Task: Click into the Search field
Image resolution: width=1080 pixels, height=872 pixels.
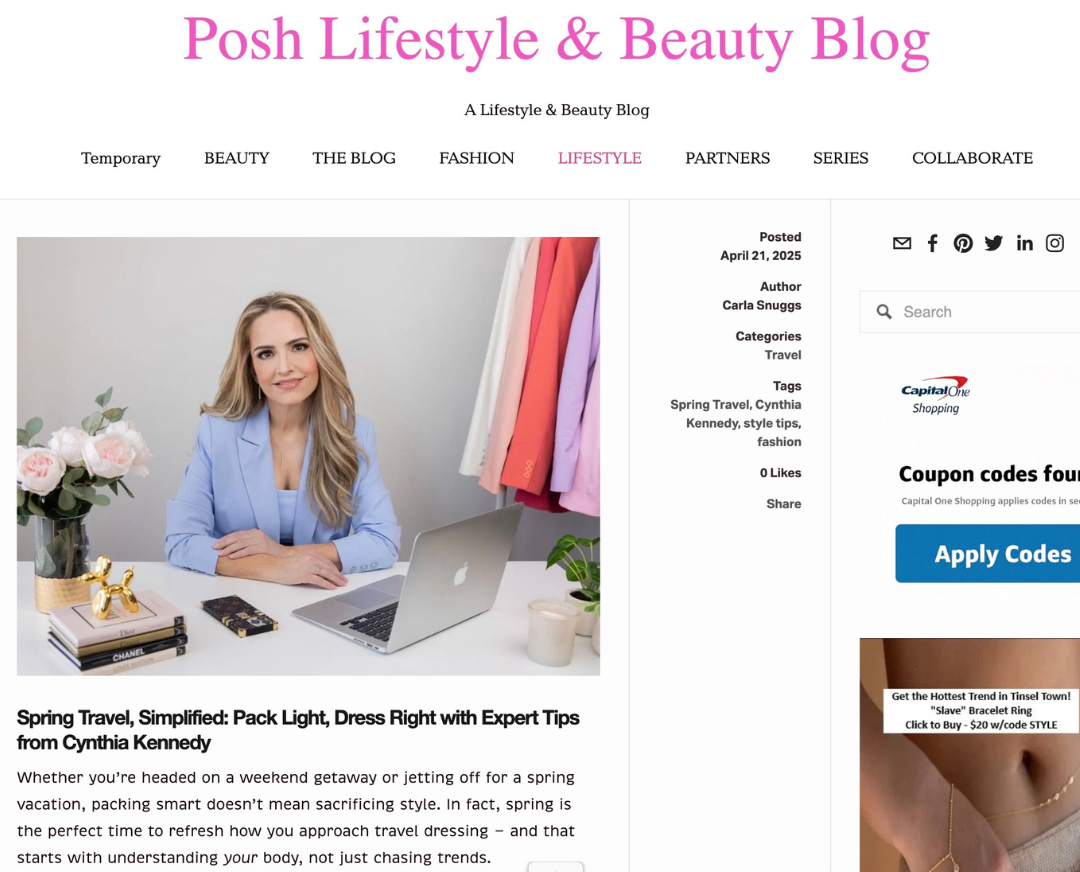Action: point(970,312)
